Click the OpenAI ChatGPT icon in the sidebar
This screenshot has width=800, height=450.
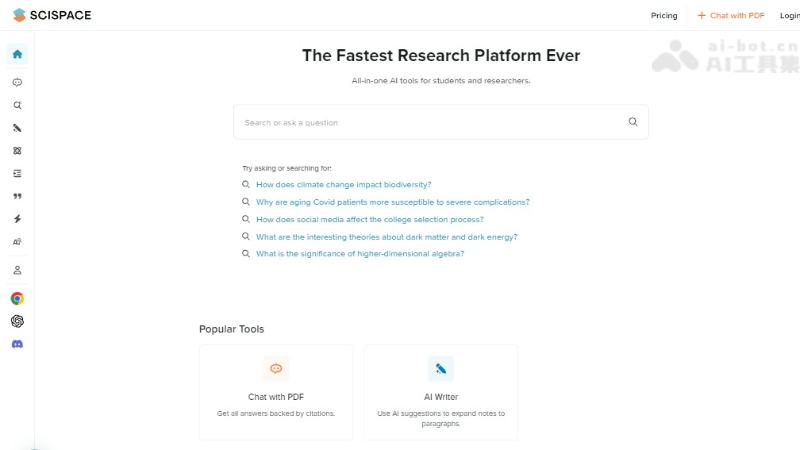coord(17,321)
